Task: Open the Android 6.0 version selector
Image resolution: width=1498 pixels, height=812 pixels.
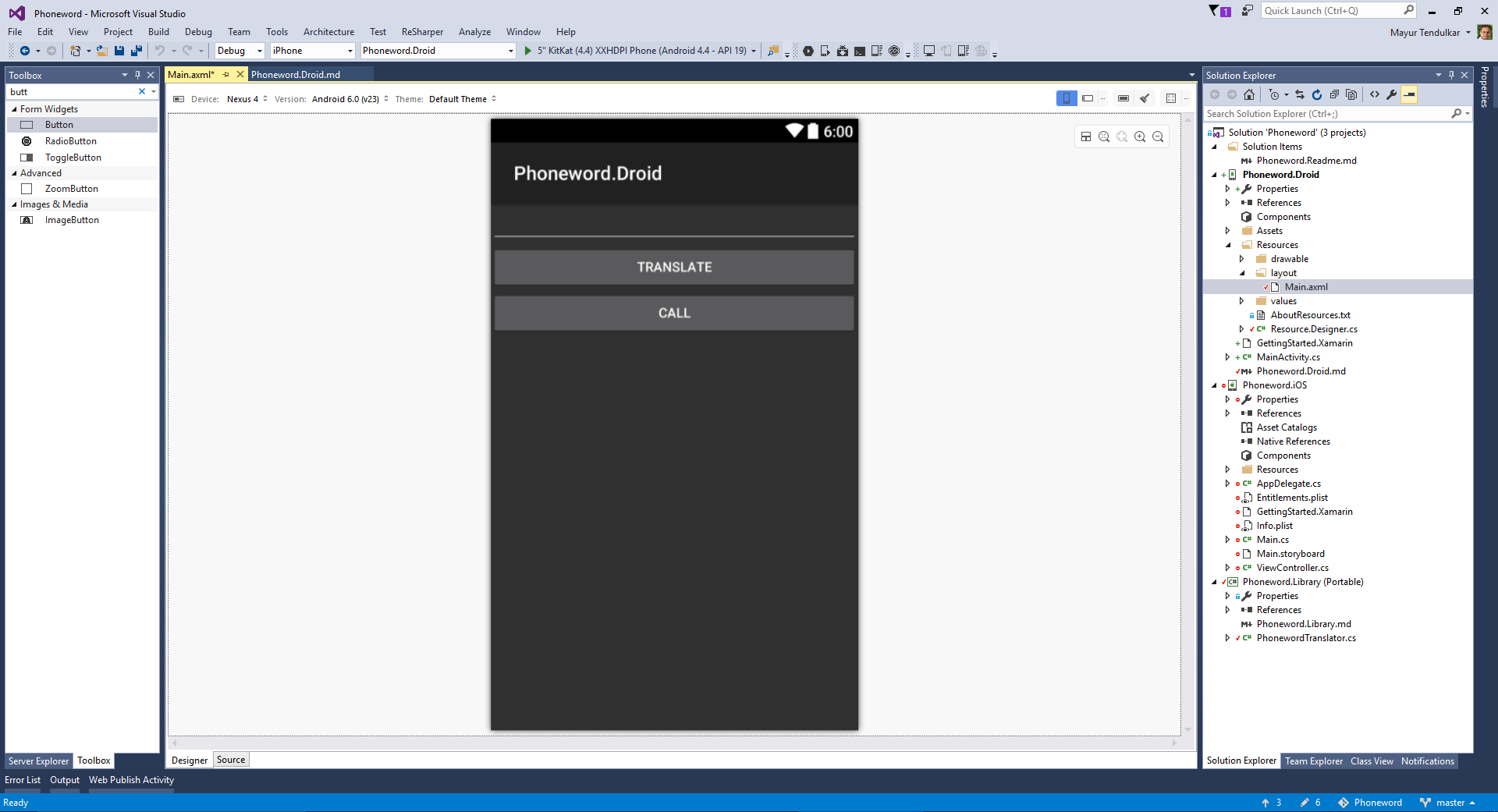Action: 350,99
